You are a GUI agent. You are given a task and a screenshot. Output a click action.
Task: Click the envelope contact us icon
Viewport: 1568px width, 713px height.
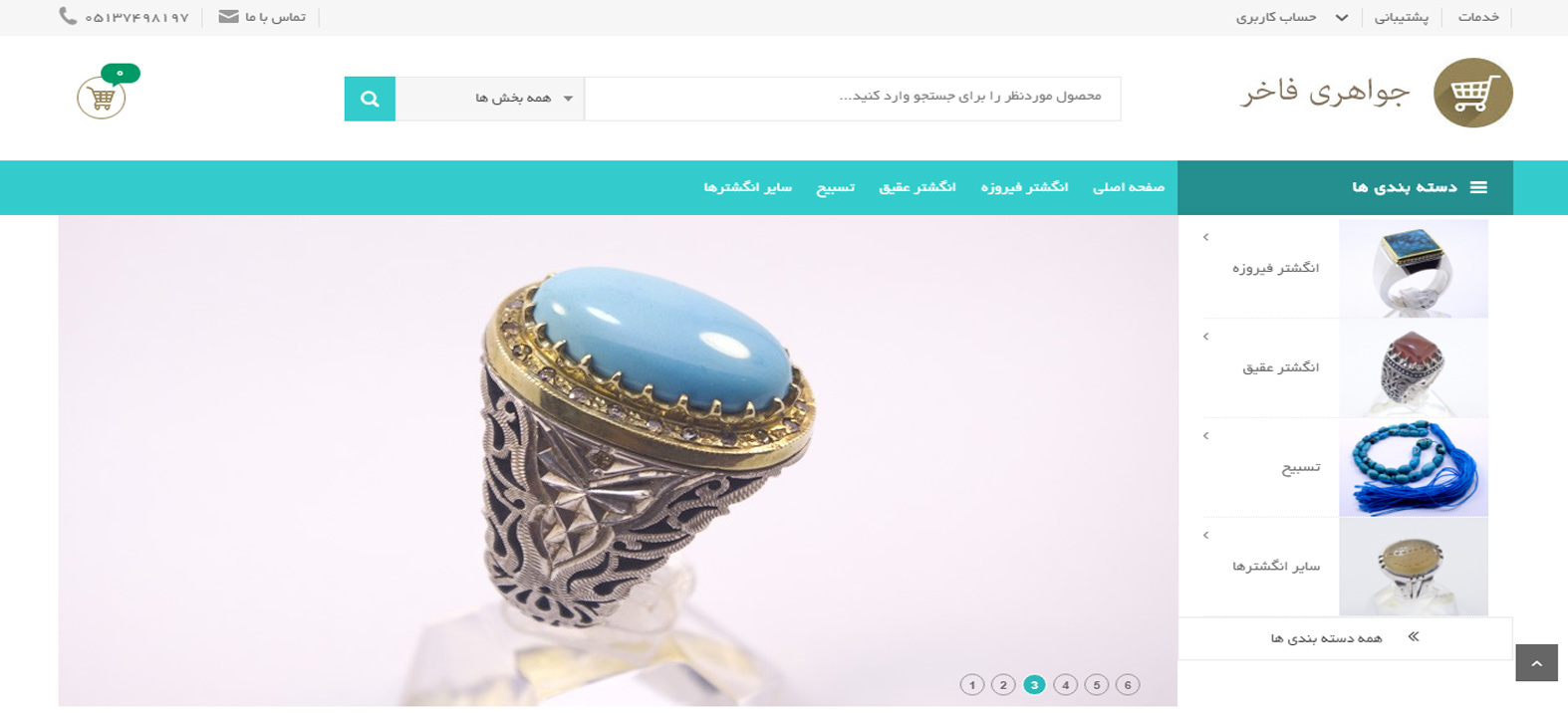click(228, 17)
